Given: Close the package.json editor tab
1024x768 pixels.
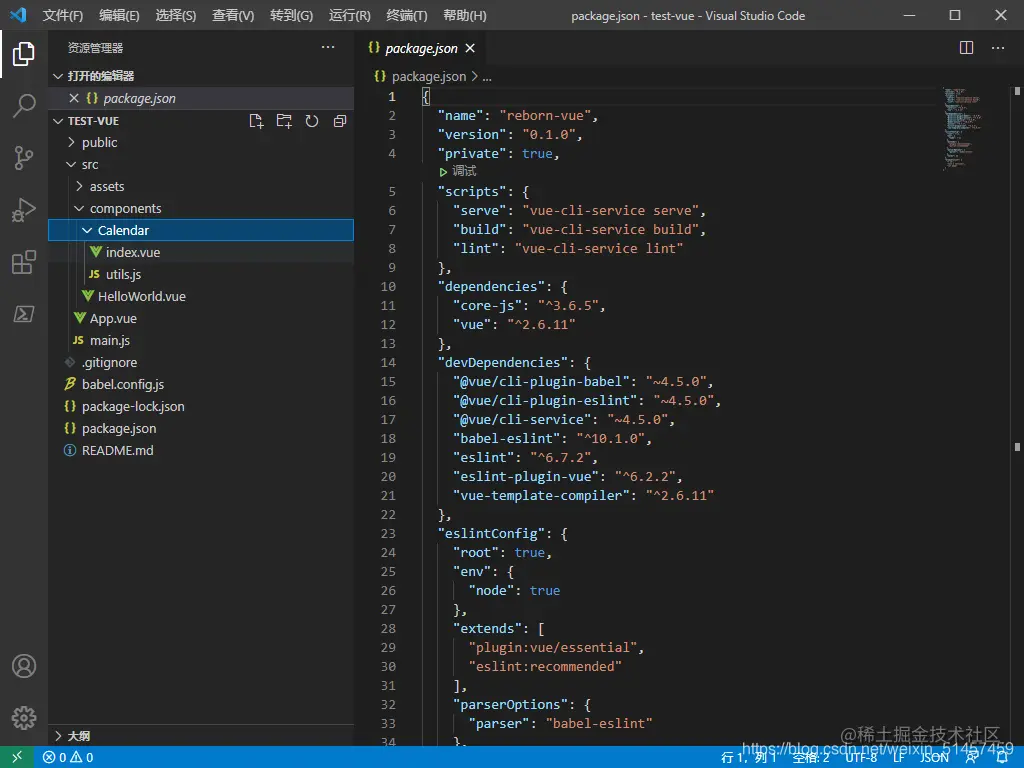Looking at the screenshot, I should (470, 48).
